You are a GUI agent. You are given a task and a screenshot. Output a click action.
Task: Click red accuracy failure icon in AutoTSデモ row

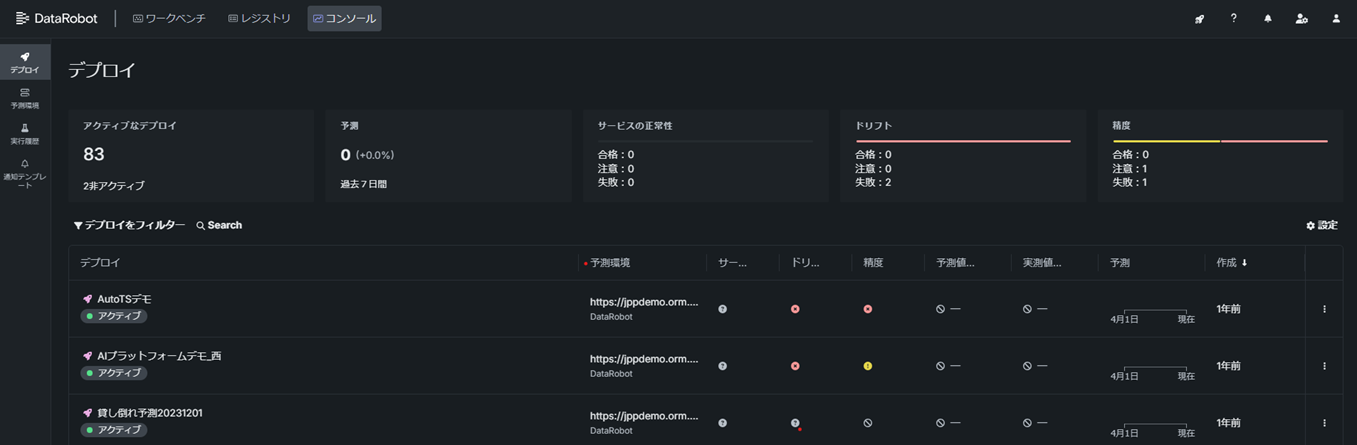(x=868, y=309)
